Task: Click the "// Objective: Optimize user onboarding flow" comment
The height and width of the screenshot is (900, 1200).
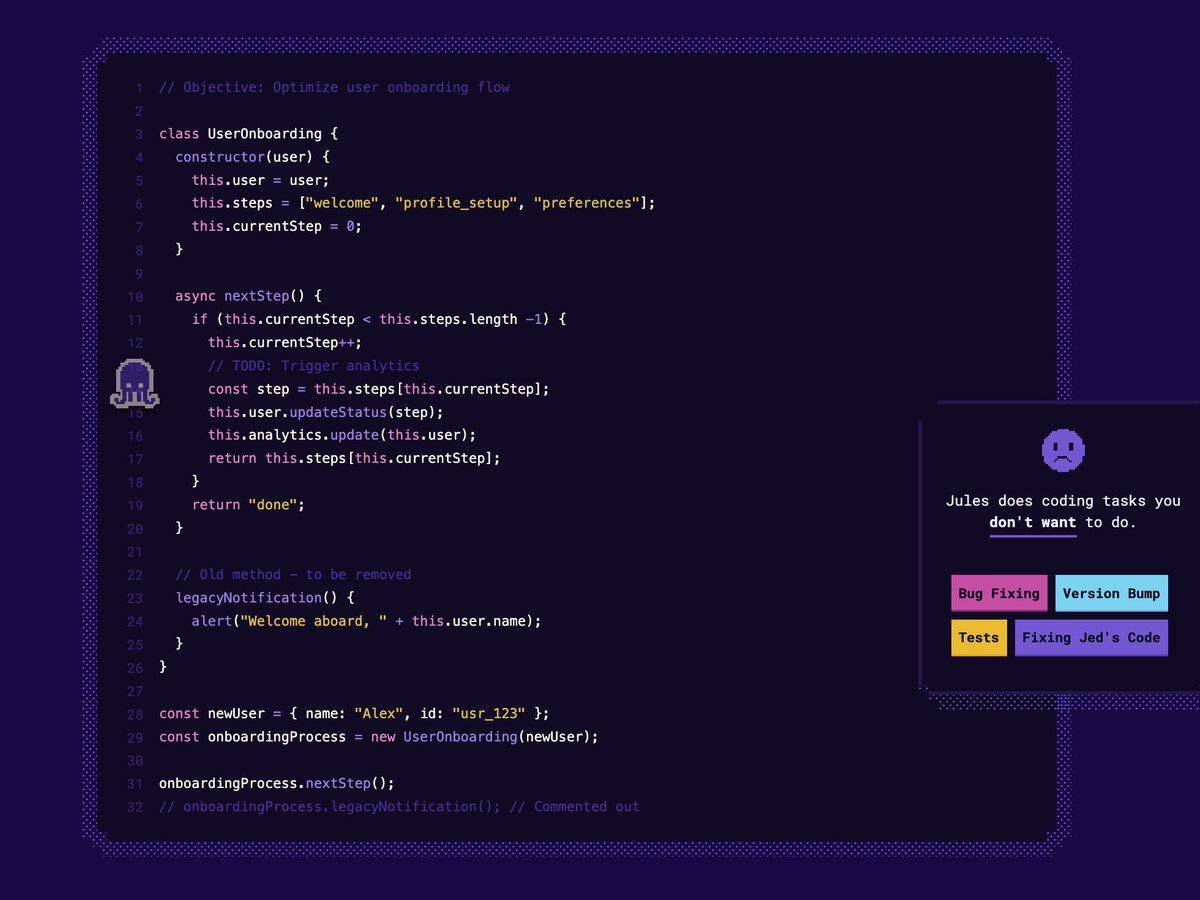Action: click(334, 87)
